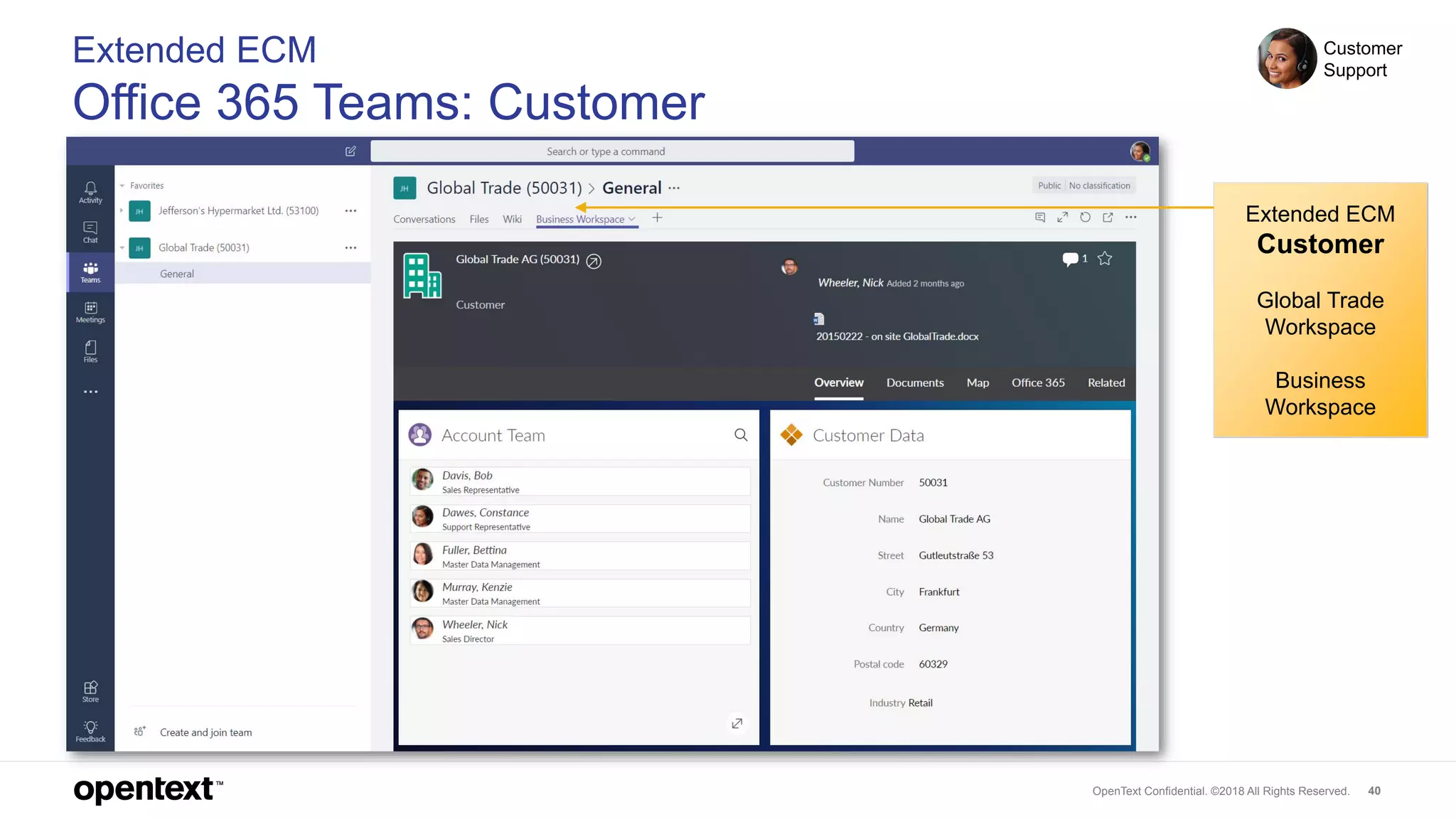Open Jefferson's Hypermarket more options ellipsis
The width and height of the screenshot is (1456, 819).
350,210
